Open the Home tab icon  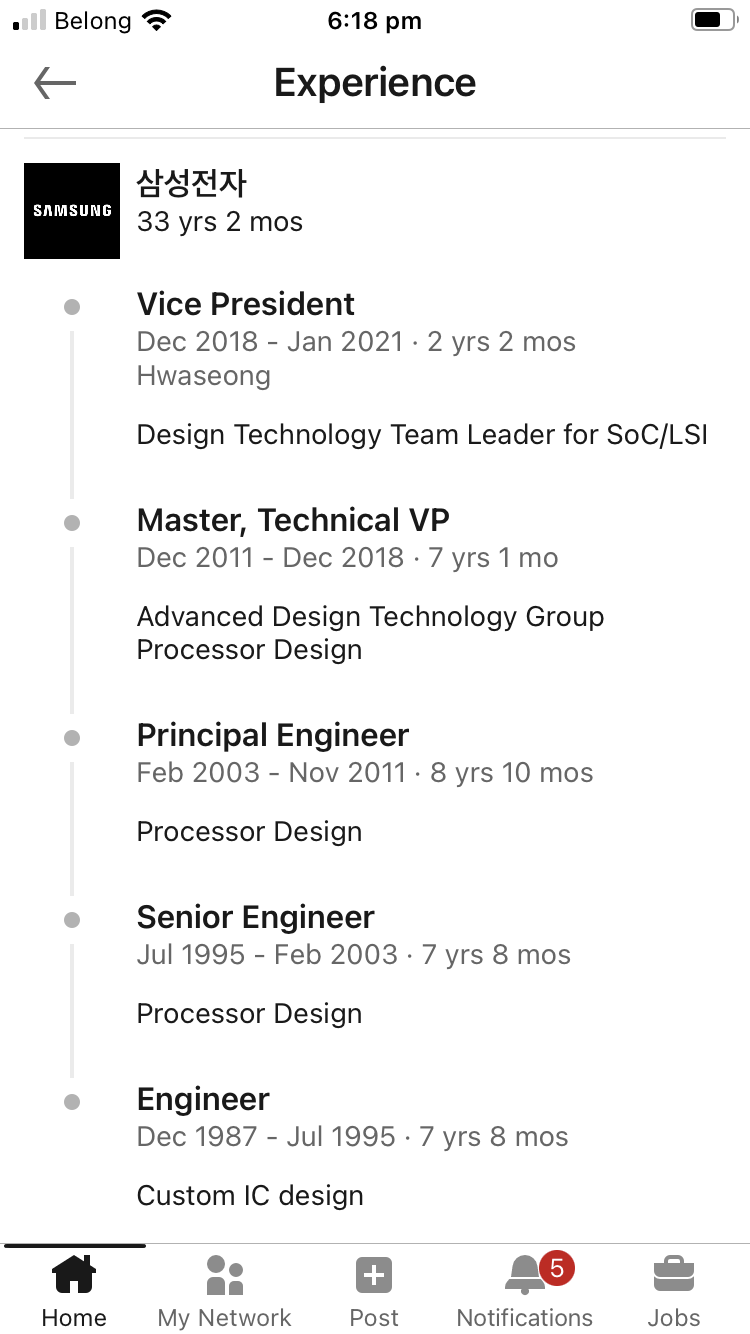pyautogui.click(x=74, y=1275)
